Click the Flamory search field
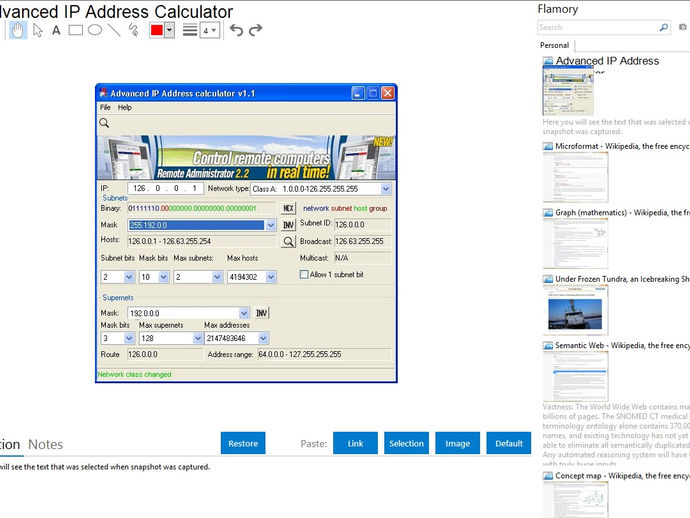This screenshot has width=690, height=518. pyautogui.click(x=598, y=27)
